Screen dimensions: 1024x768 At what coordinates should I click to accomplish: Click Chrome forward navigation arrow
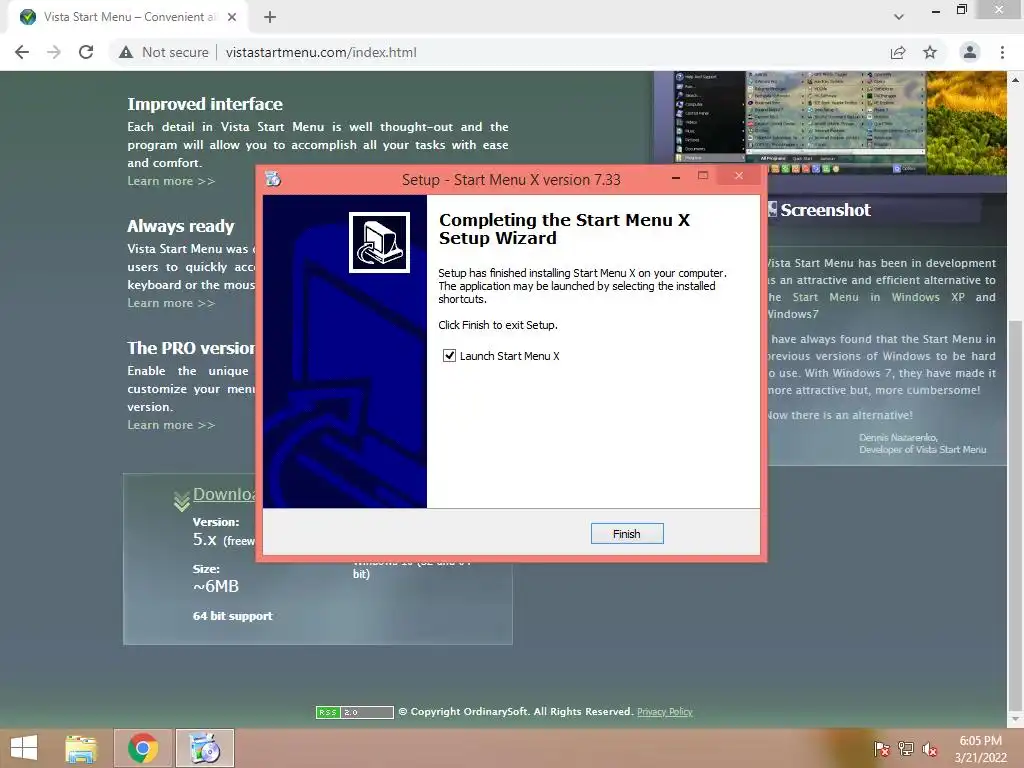pos(54,52)
